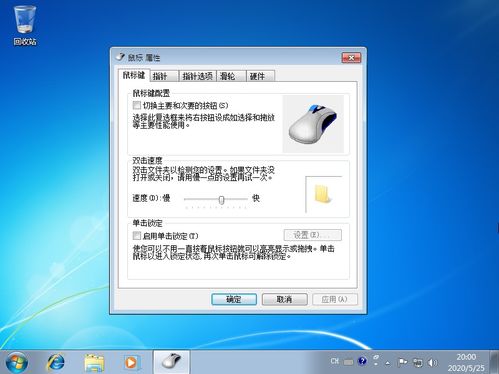Open the volume speaker icon
Screen dimensions: 499x374
(432, 362)
